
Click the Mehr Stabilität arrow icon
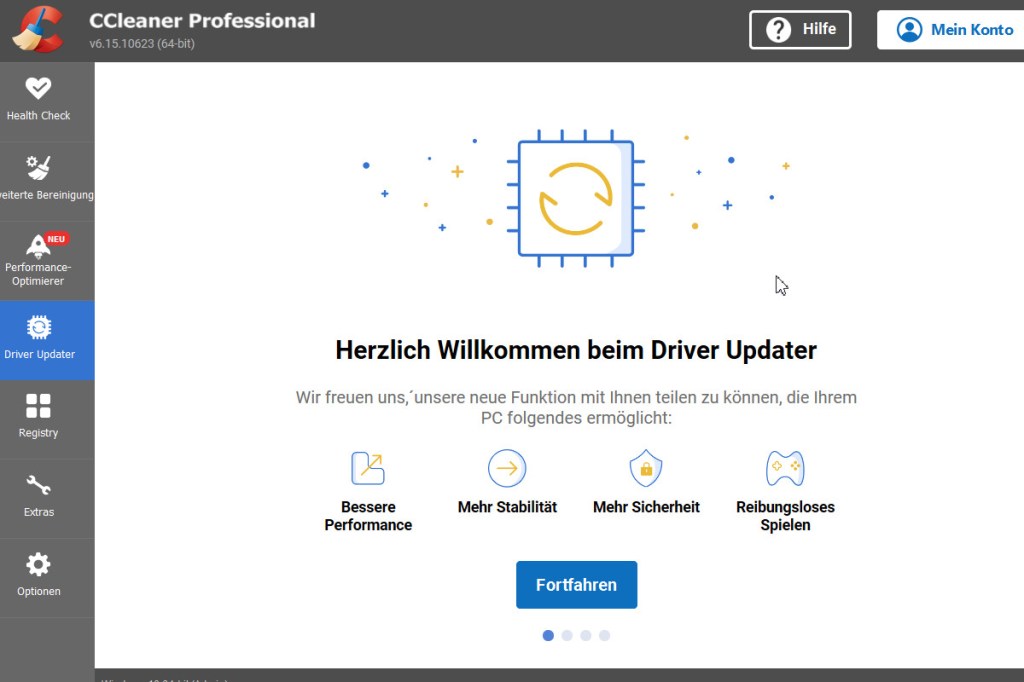point(507,468)
